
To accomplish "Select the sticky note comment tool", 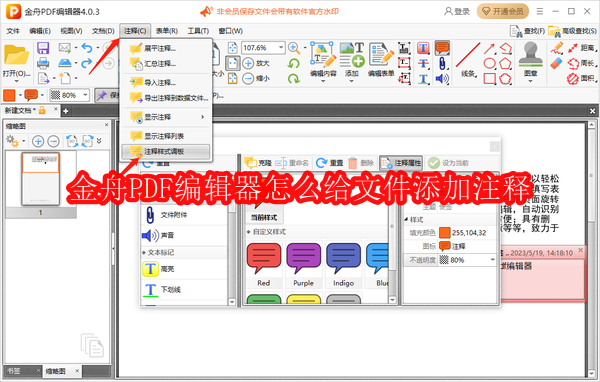I will (442, 48).
